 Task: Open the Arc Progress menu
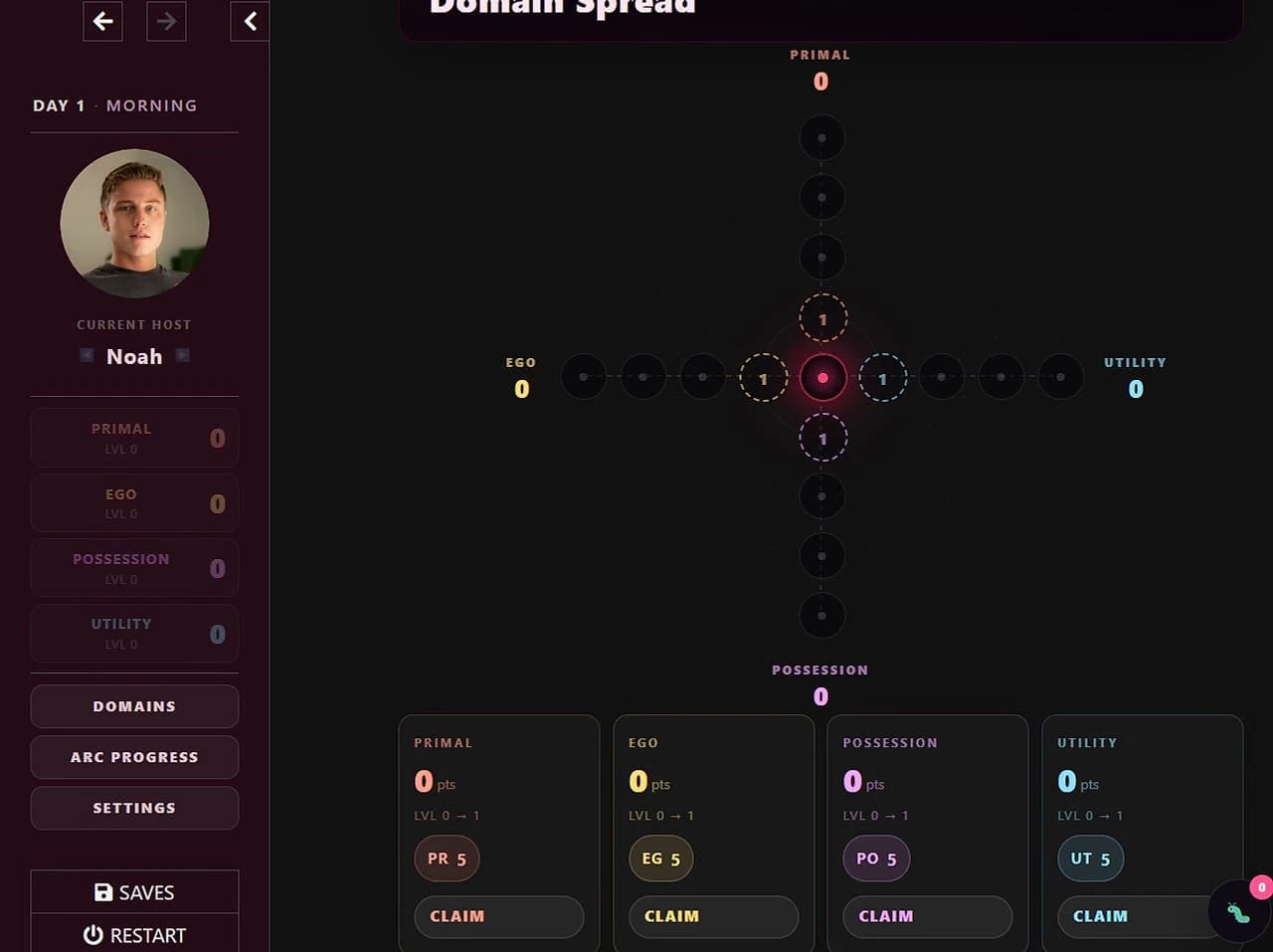(134, 757)
